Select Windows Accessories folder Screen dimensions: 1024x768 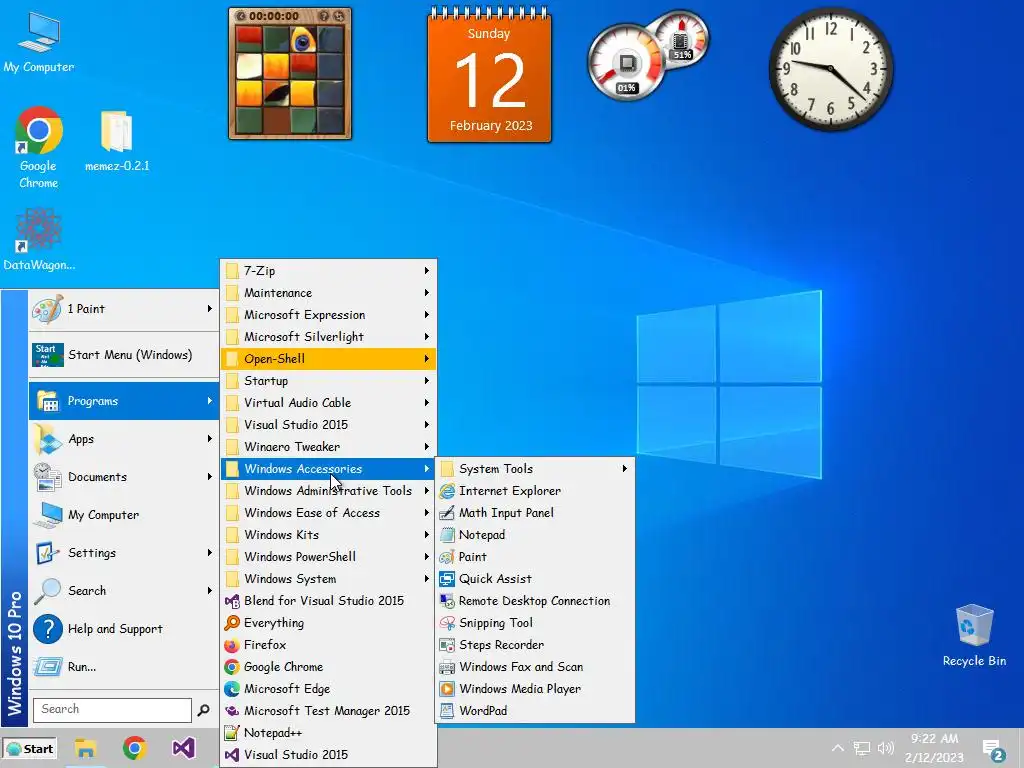(x=328, y=468)
